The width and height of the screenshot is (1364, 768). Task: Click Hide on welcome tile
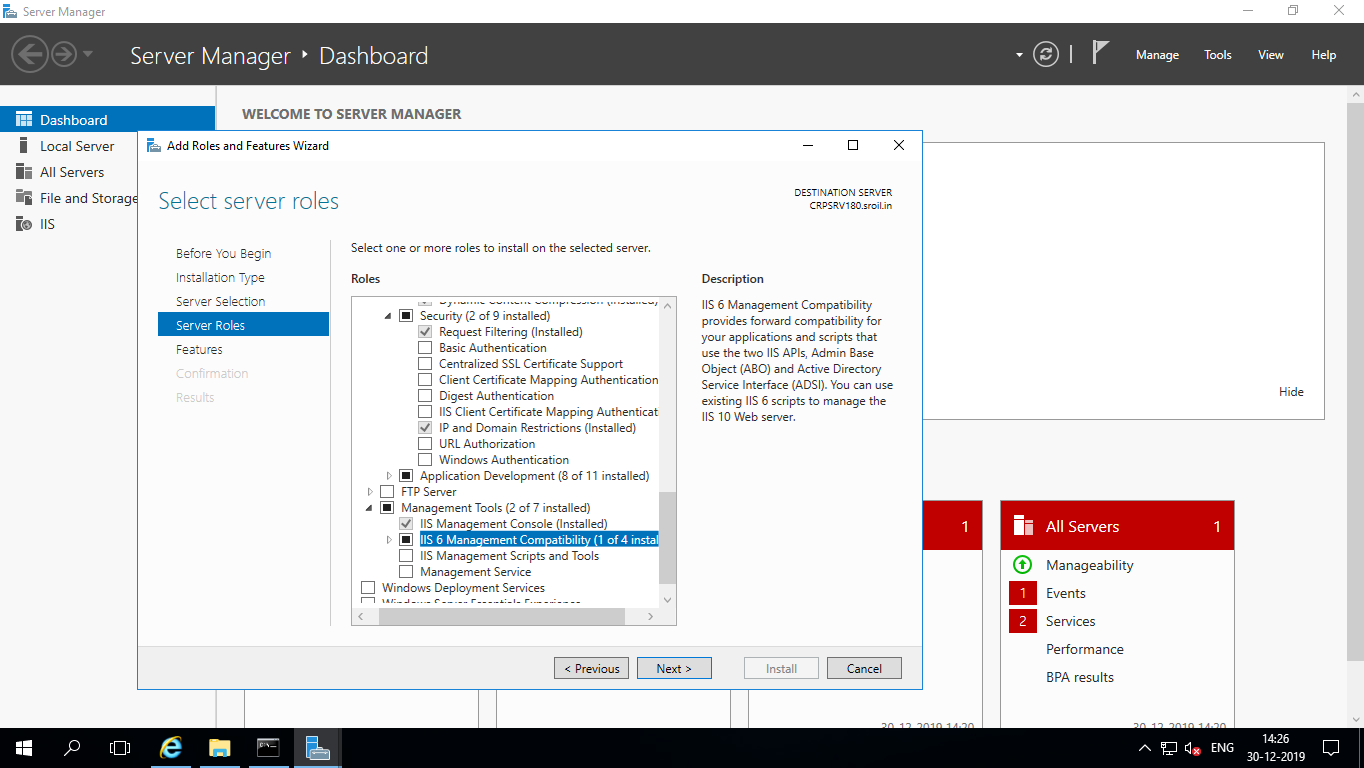(1291, 392)
